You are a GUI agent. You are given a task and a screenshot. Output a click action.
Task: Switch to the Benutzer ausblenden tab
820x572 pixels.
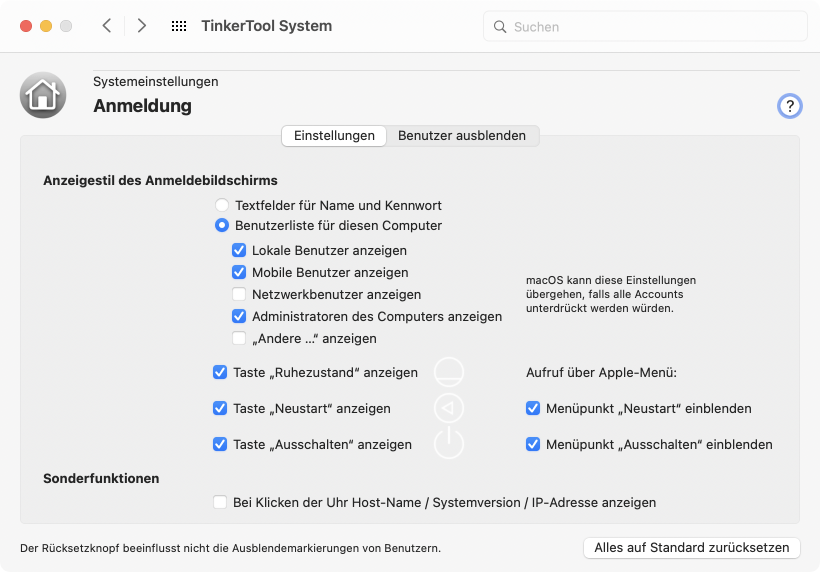point(462,135)
